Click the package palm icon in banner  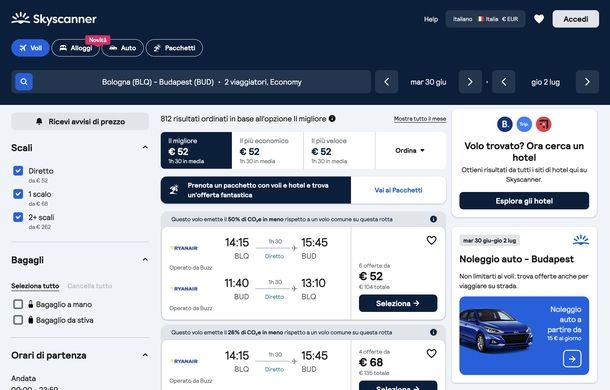pos(174,190)
